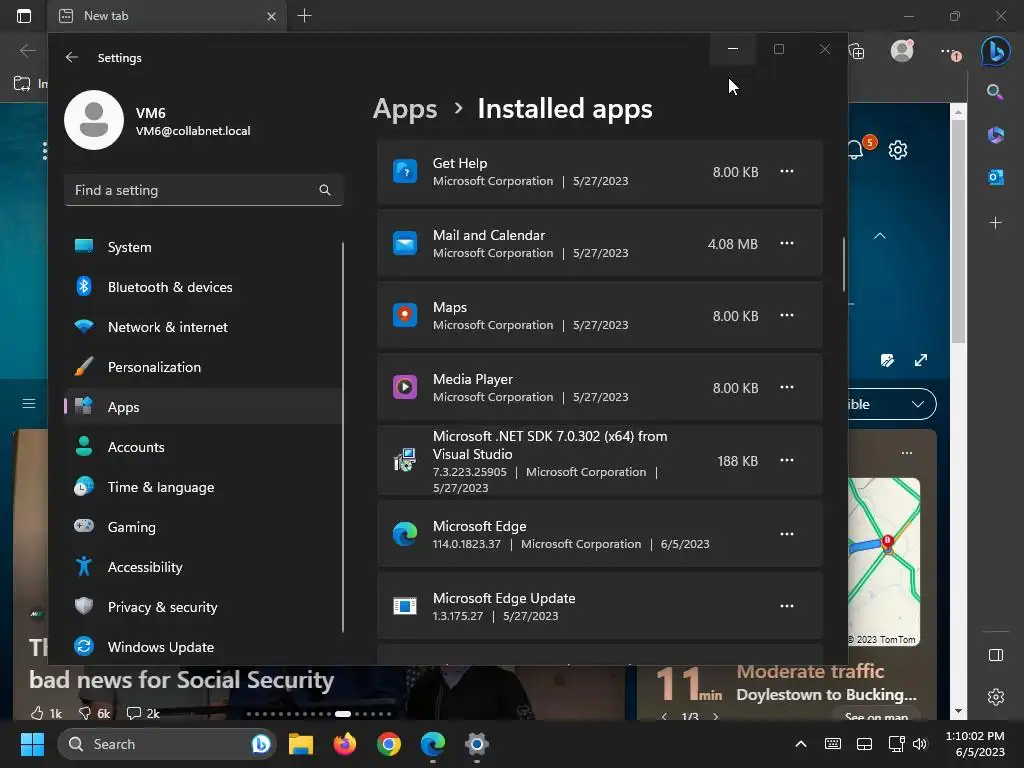
Task: Open a new Edge browser tab
Action: click(304, 16)
